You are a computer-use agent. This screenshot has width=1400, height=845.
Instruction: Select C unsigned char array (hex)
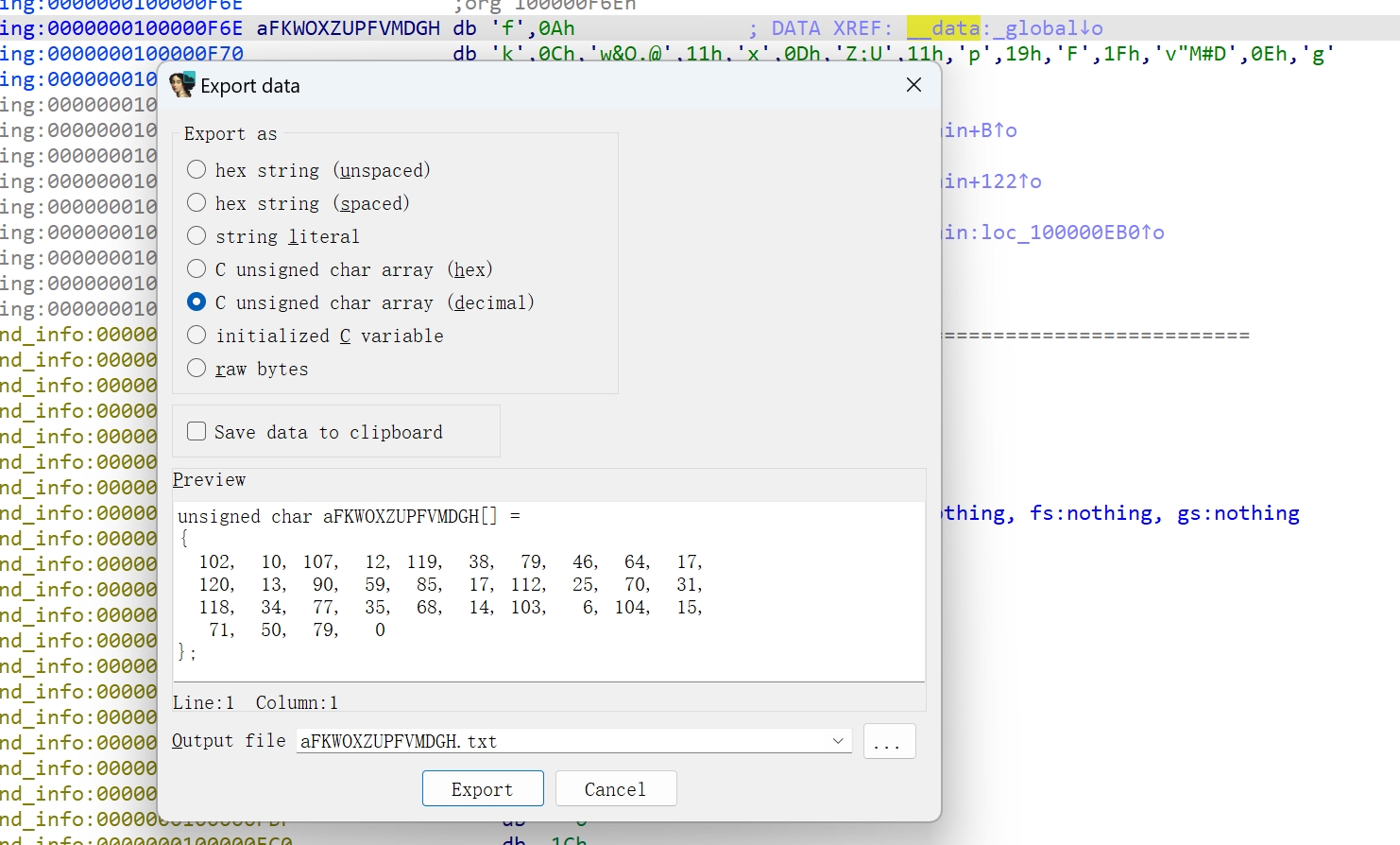pyautogui.click(x=196, y=269)
